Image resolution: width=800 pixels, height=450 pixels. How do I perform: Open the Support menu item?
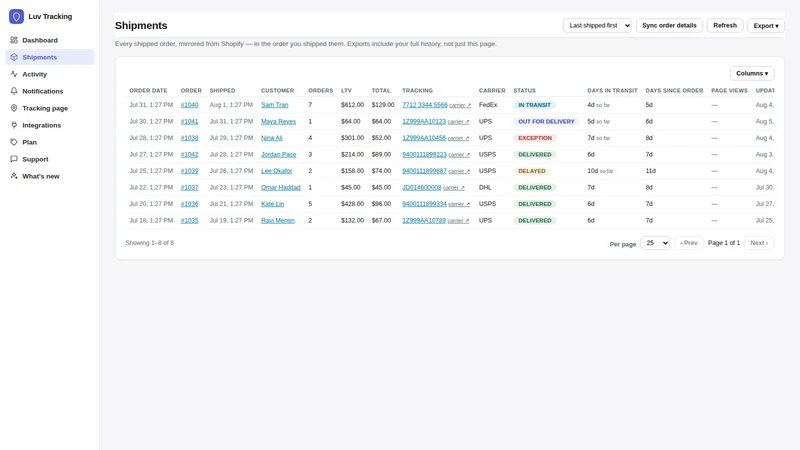49,159
